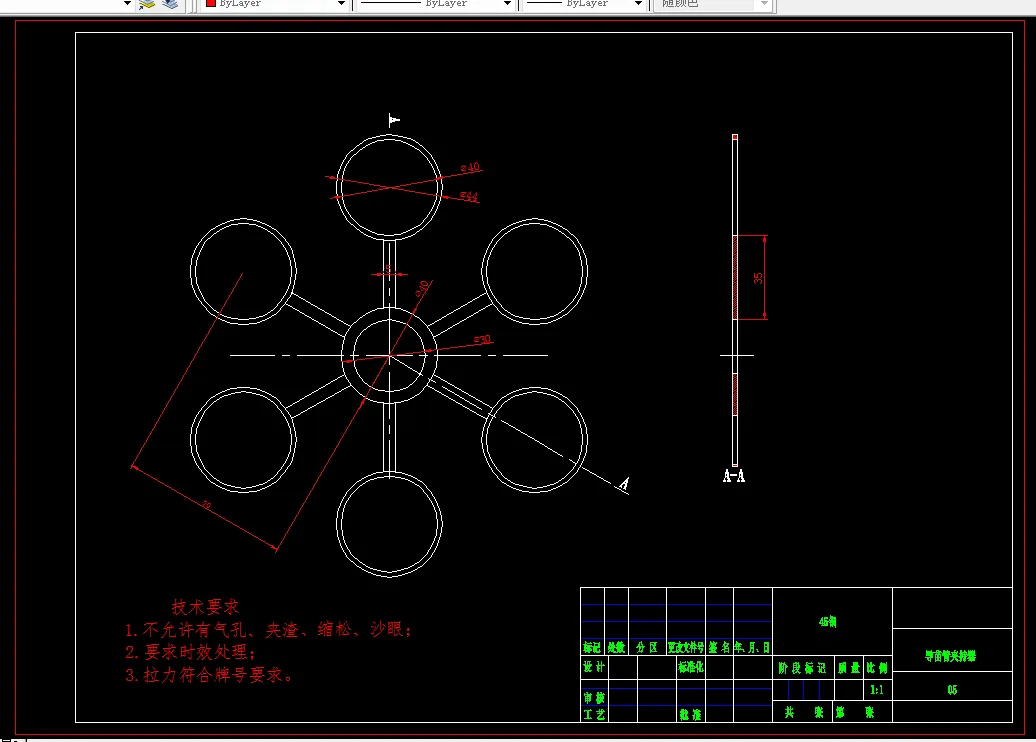1036x742 pixels.
Task: Expand the layer list dropdown arrow
Action: point(128,4)
